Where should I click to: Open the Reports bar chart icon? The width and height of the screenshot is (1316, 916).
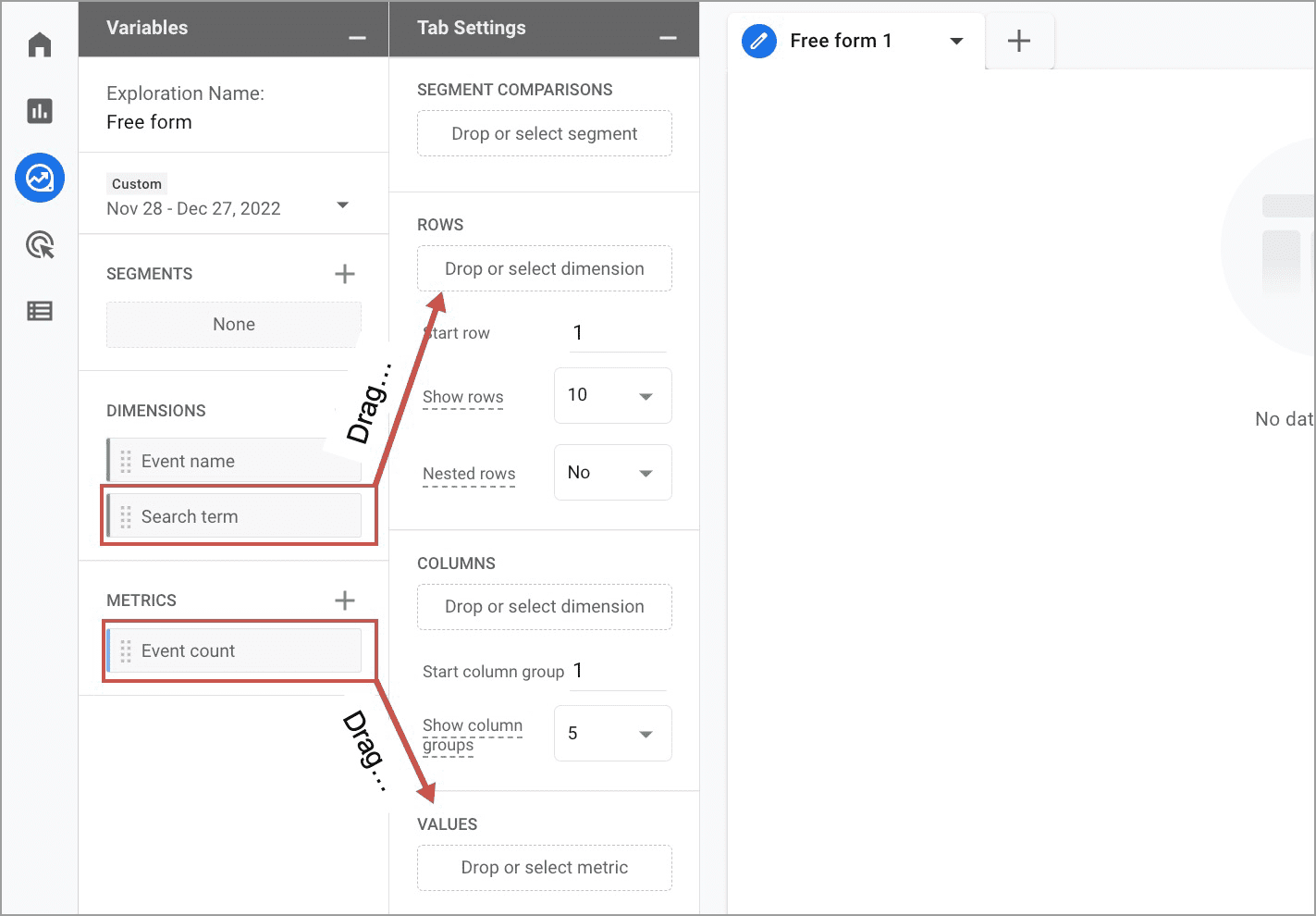click(40, 111)
